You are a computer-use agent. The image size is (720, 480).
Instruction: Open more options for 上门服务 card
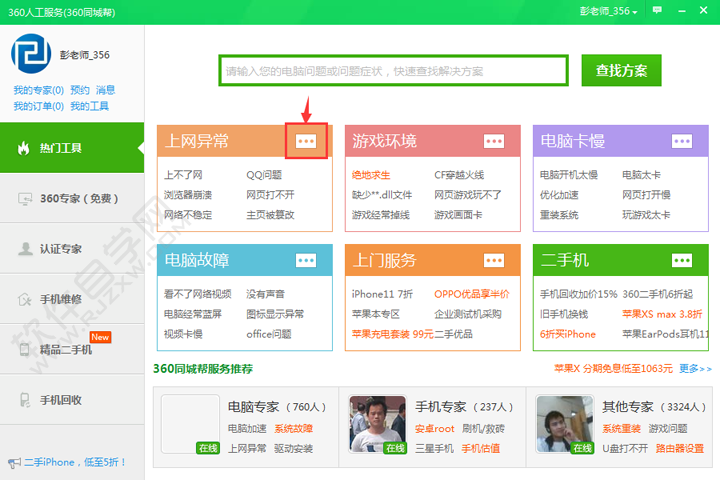(494, 260)
